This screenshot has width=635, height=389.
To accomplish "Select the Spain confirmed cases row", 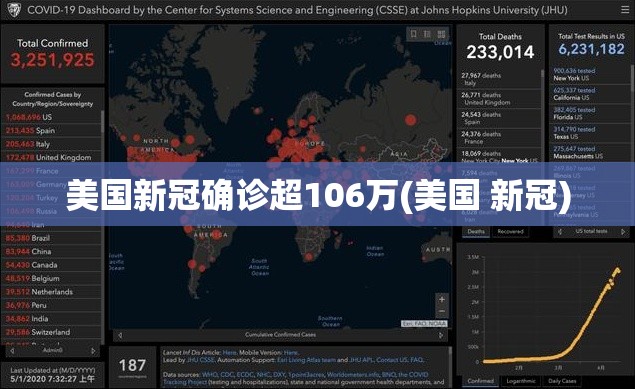I will click(x=52, y=130).
